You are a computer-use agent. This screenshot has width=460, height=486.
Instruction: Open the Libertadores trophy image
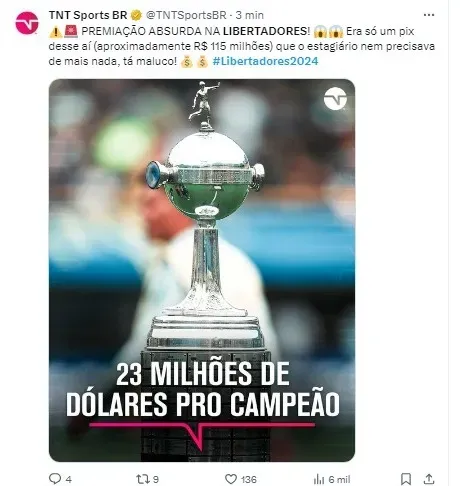pos(202,270)
